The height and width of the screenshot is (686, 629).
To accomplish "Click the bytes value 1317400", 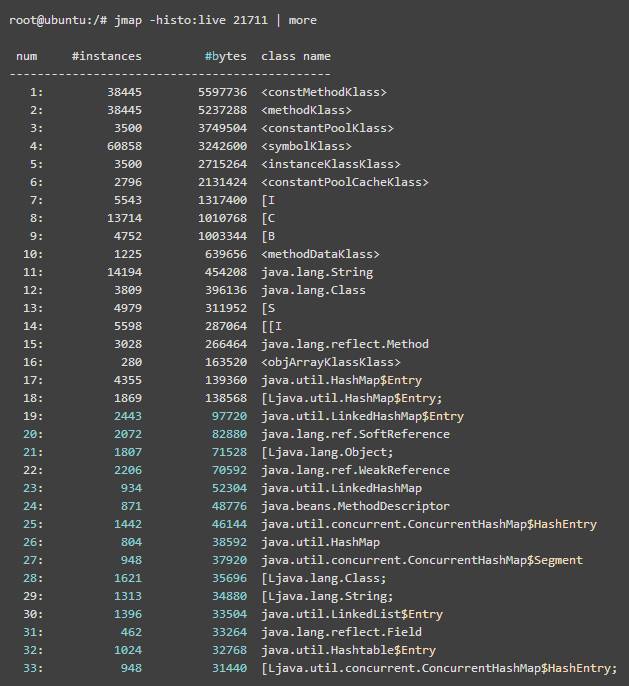I will coord(222,200).
